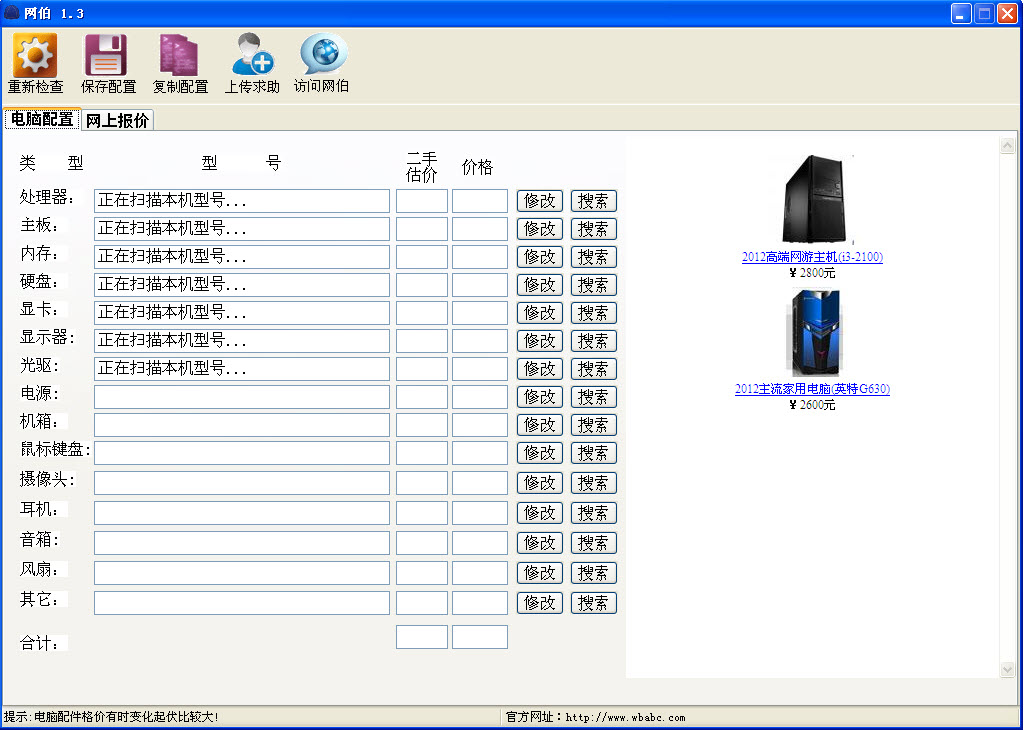The image size is (1025, 730).
Task: Click the 保存配置 floppy disk icon
Action: point(105,55)
